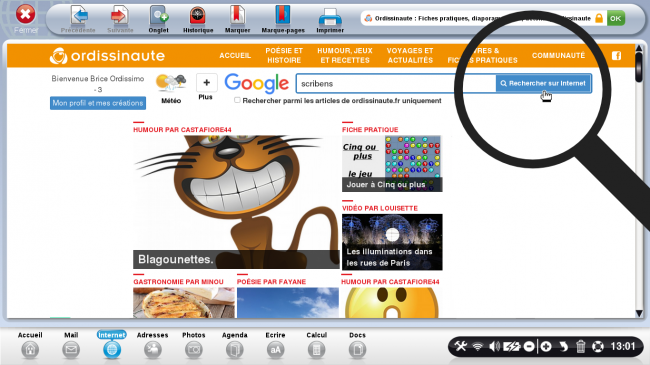Click the zoom plus icon in tray
The image size is (650, 365).
pos(546,346)
